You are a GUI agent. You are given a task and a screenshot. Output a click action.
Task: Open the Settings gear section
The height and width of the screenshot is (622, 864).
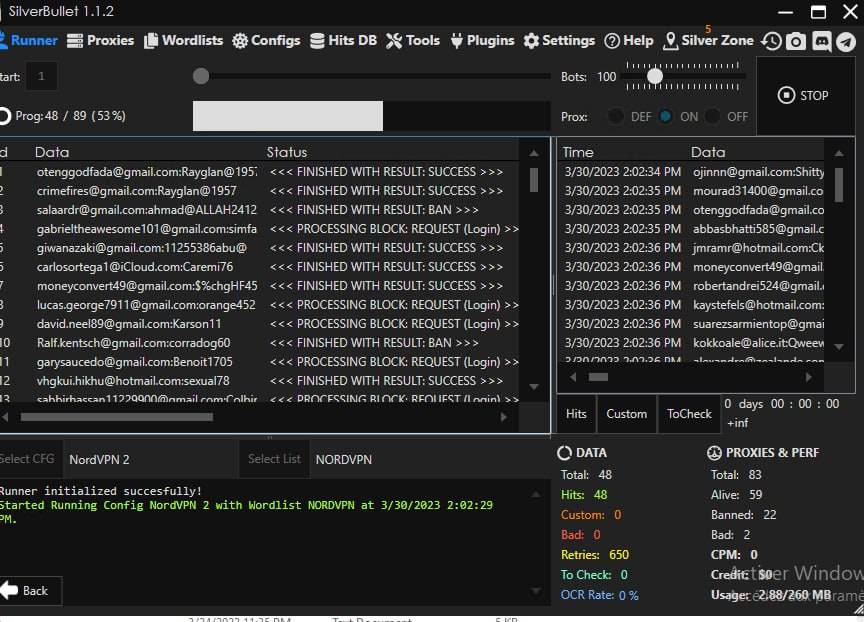[x=559, y=40]
